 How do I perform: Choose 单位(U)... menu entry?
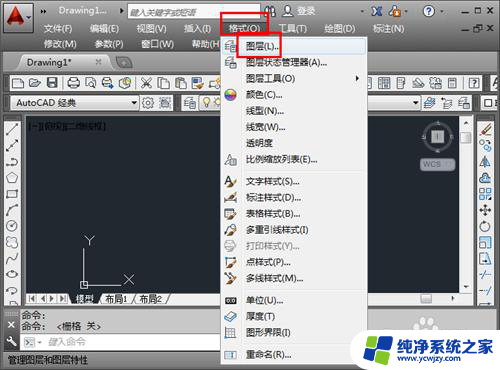click(294, 300)
